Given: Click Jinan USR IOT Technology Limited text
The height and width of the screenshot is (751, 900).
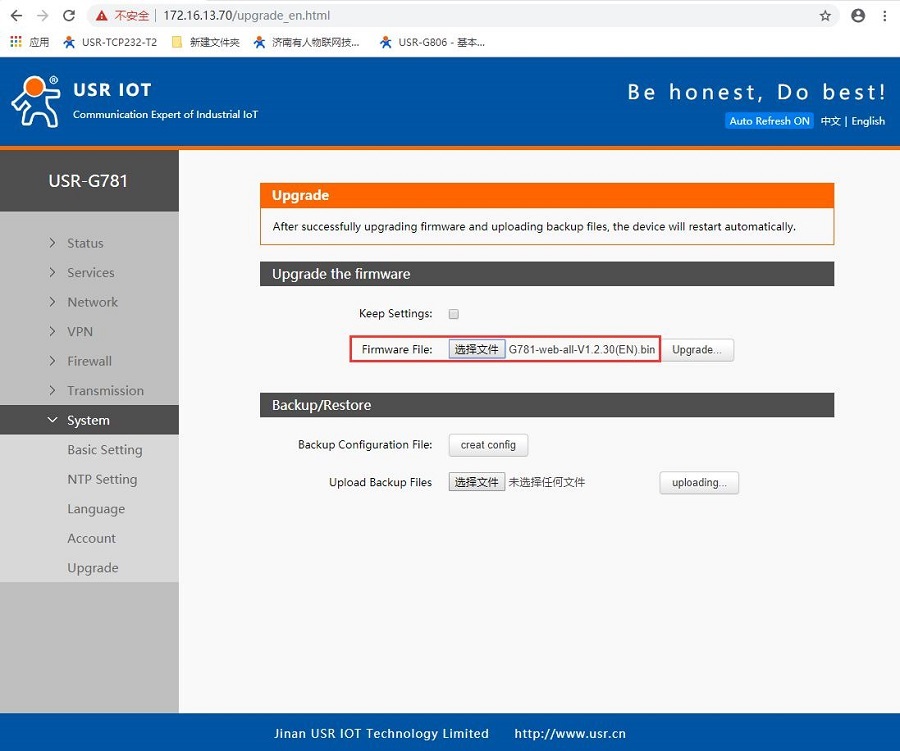Looking at the screenshot, I should coord(381,733).
